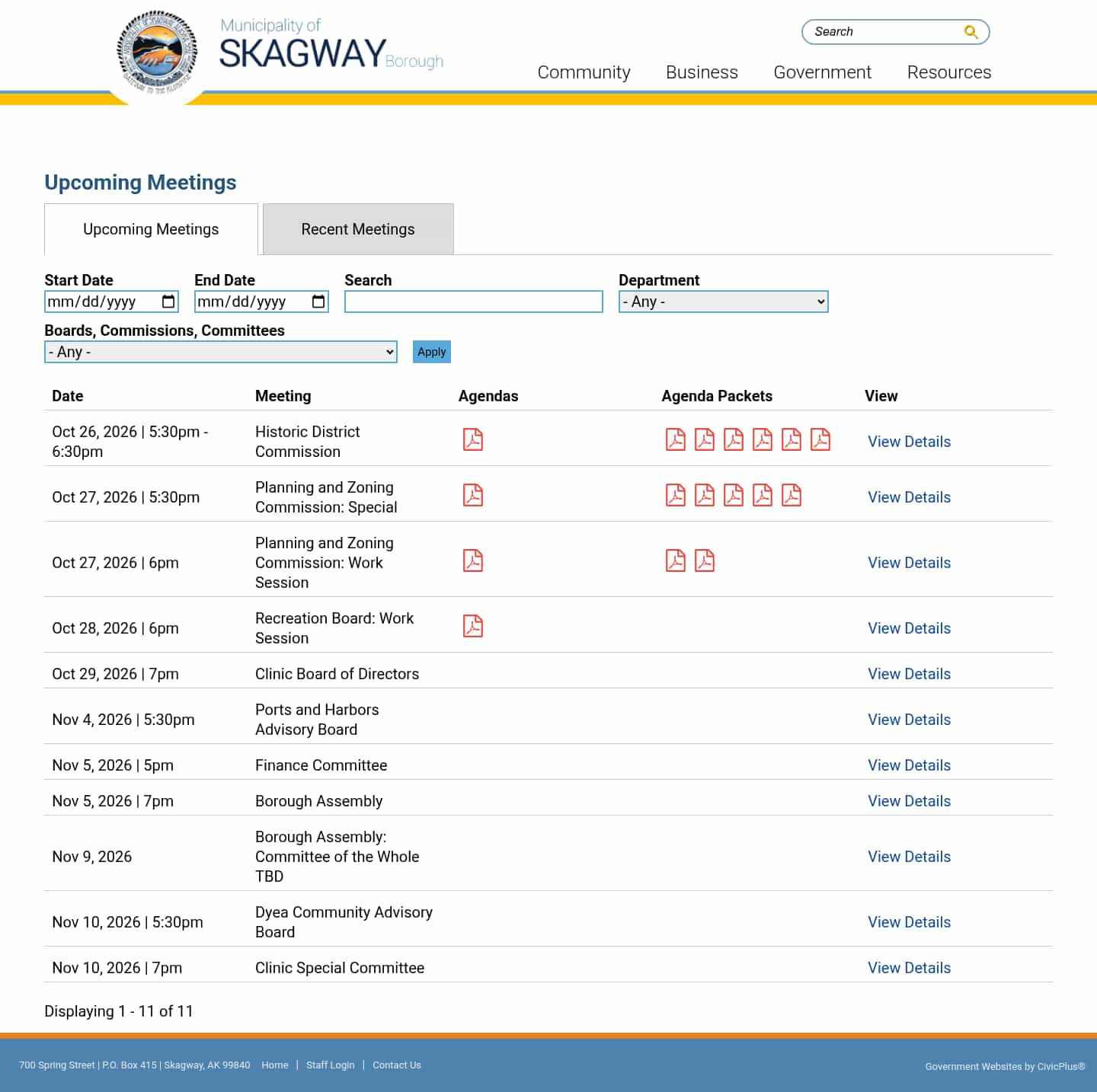
Task: Focus the meeting Search text field
Action: pyautogui.click(x=474, y=302)
